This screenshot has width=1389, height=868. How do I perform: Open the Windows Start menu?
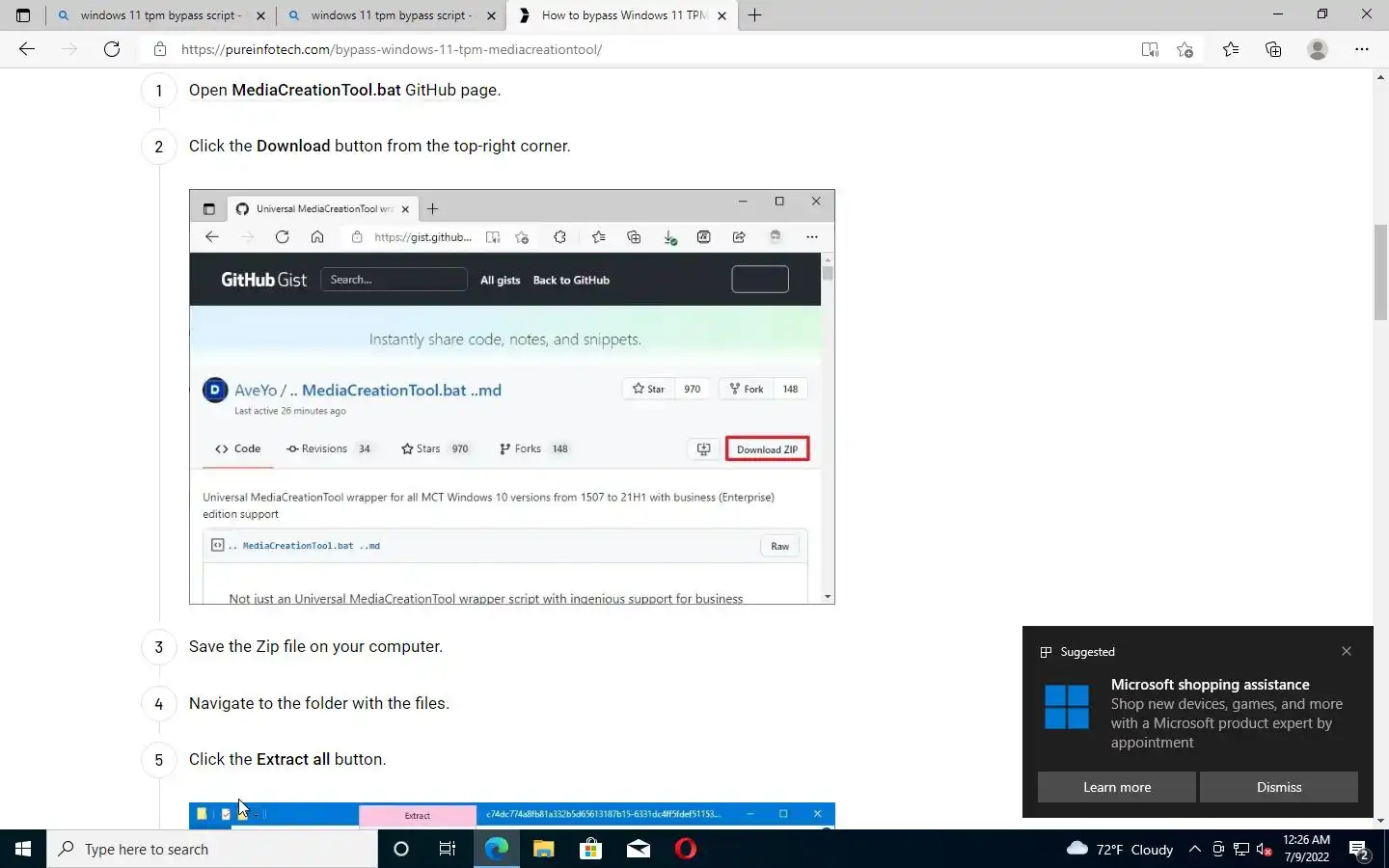coord(23,849)
